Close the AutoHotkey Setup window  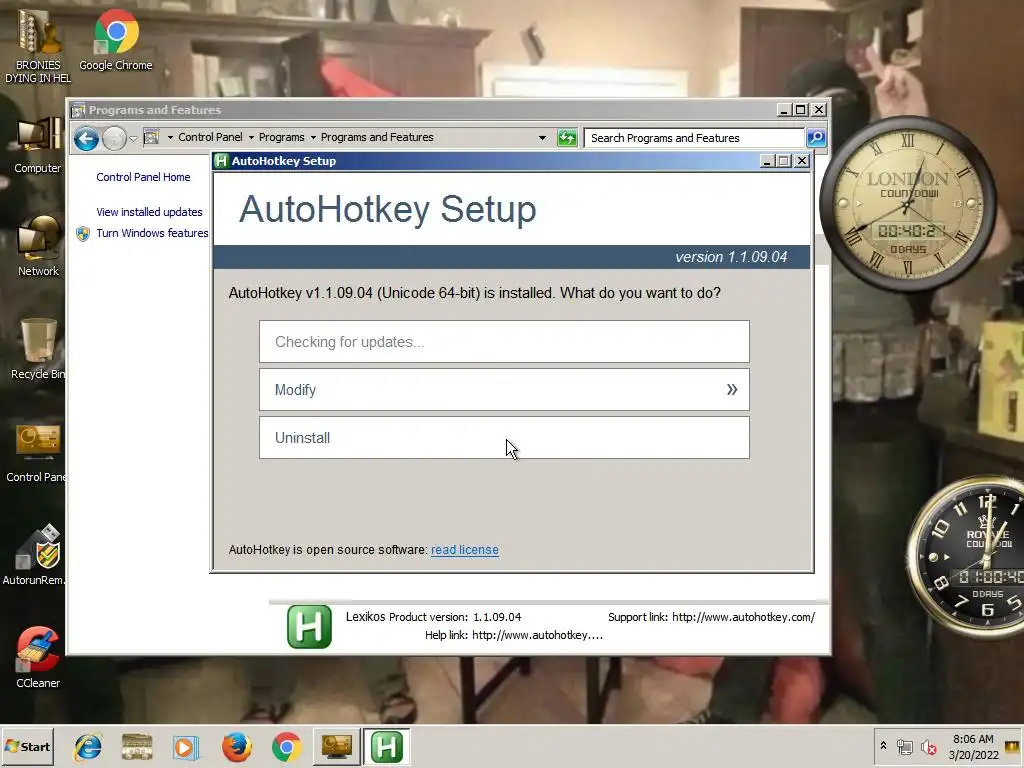pos(802,161)
